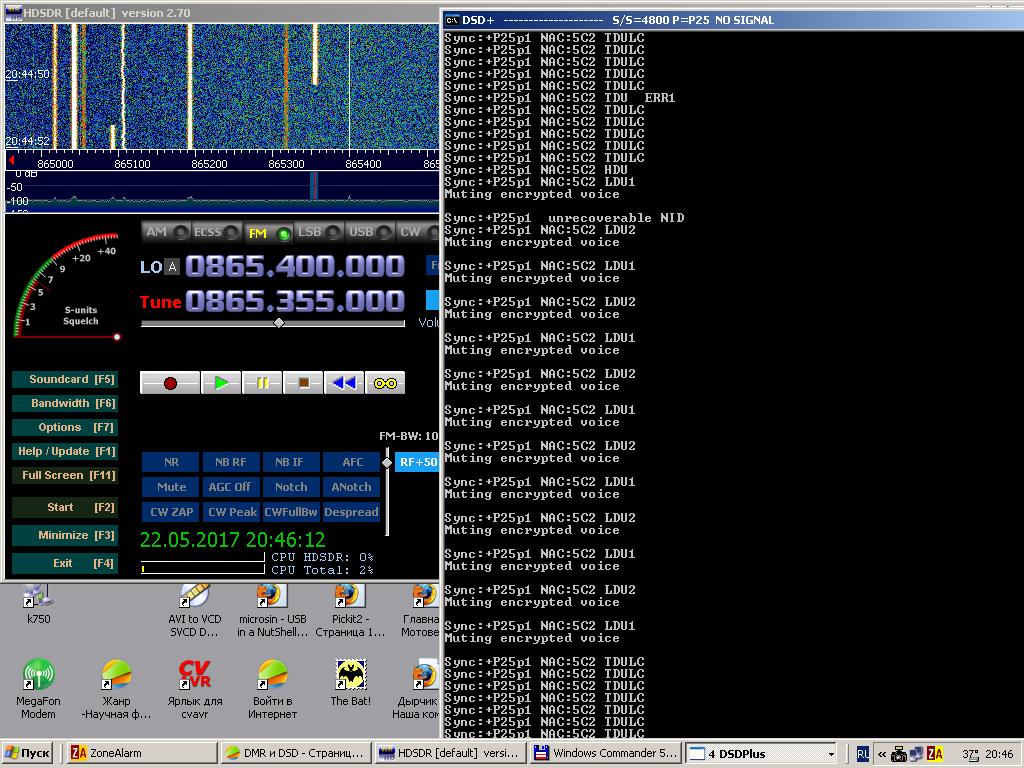Image resolution: width=1024 pixels, height=768 pixels.
Task: Switch demodulation mode to AM
Action: (166, 232)
